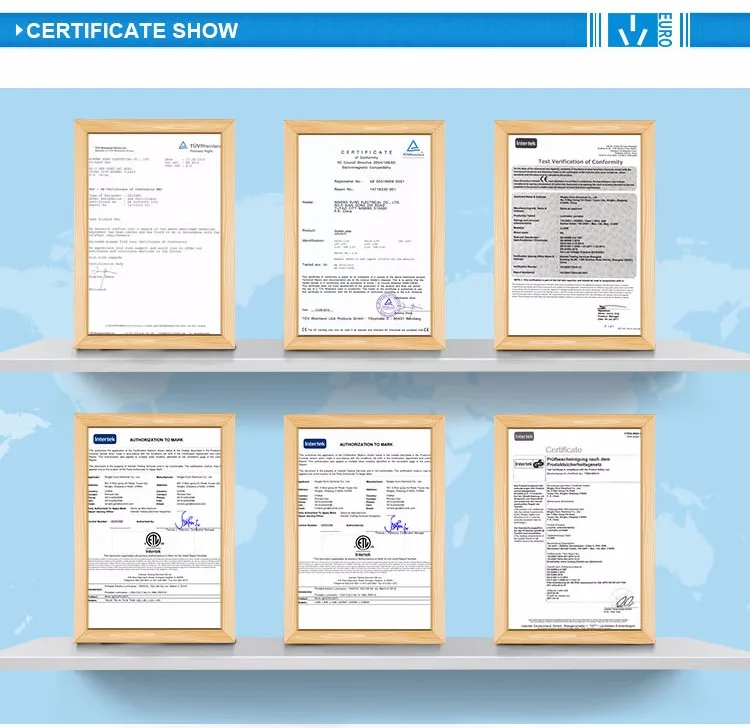Viewport: 750px width, 728px height.
Task: Open the lower-middle Authorization to Mark frame
Action: click(364, 529)
